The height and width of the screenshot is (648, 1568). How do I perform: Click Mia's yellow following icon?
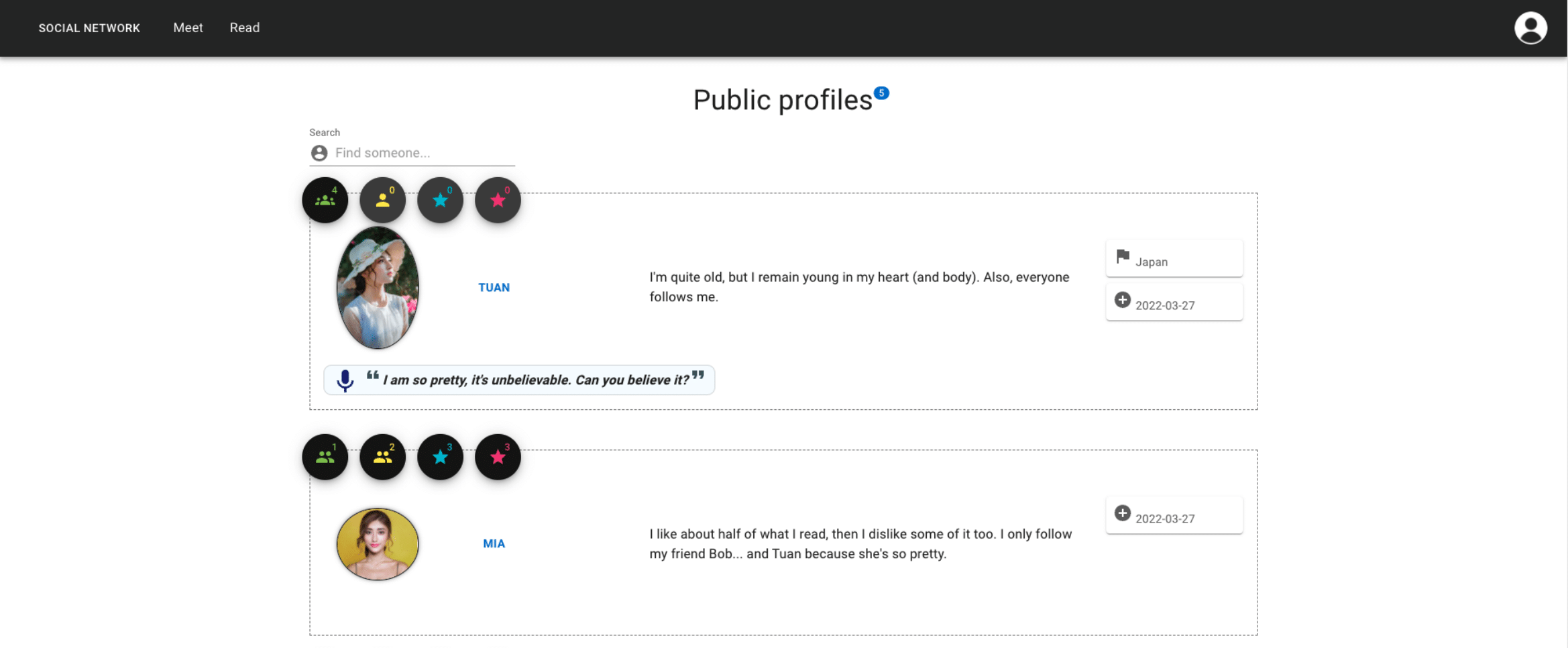tap(383, 457)
